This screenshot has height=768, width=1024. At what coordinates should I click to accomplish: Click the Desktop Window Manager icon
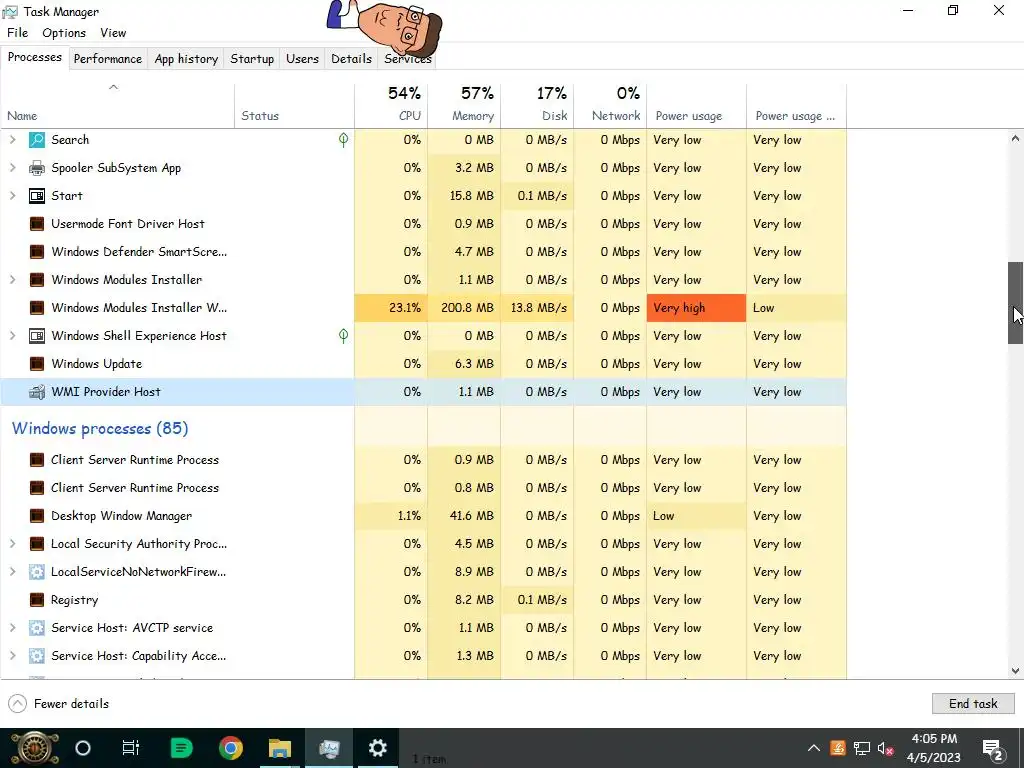[x=37, y=516]
